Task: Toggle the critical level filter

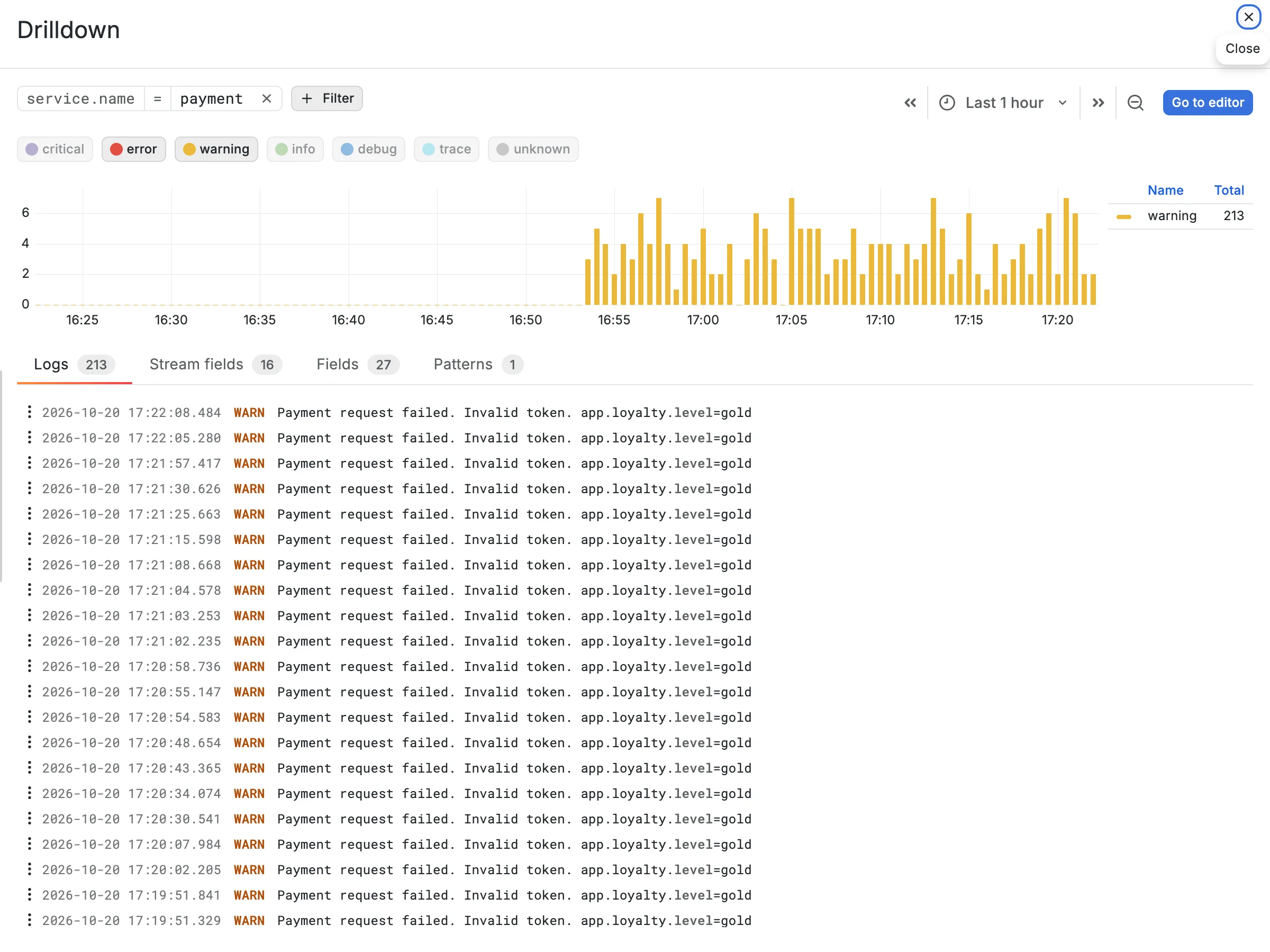Action: 55,149
